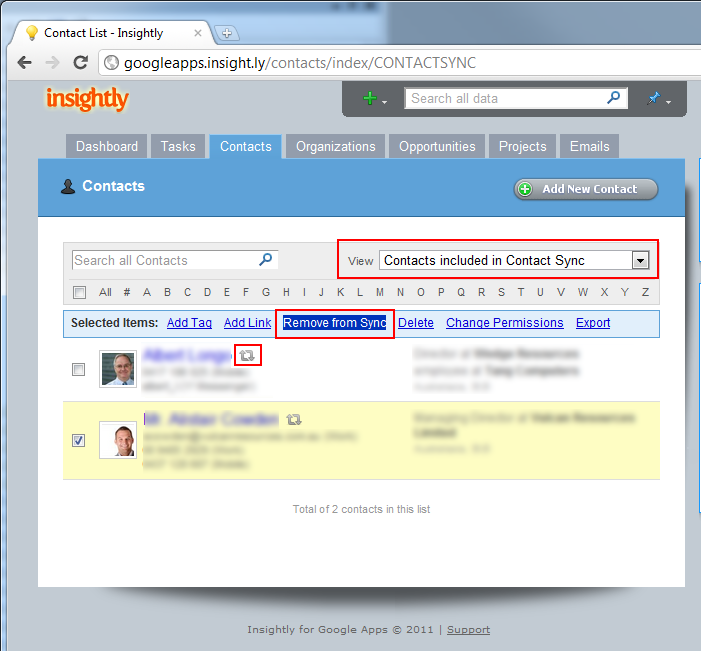Switch to the Emails tab
The width and height of the screenshot is (701, 651).
click(589, 146)
